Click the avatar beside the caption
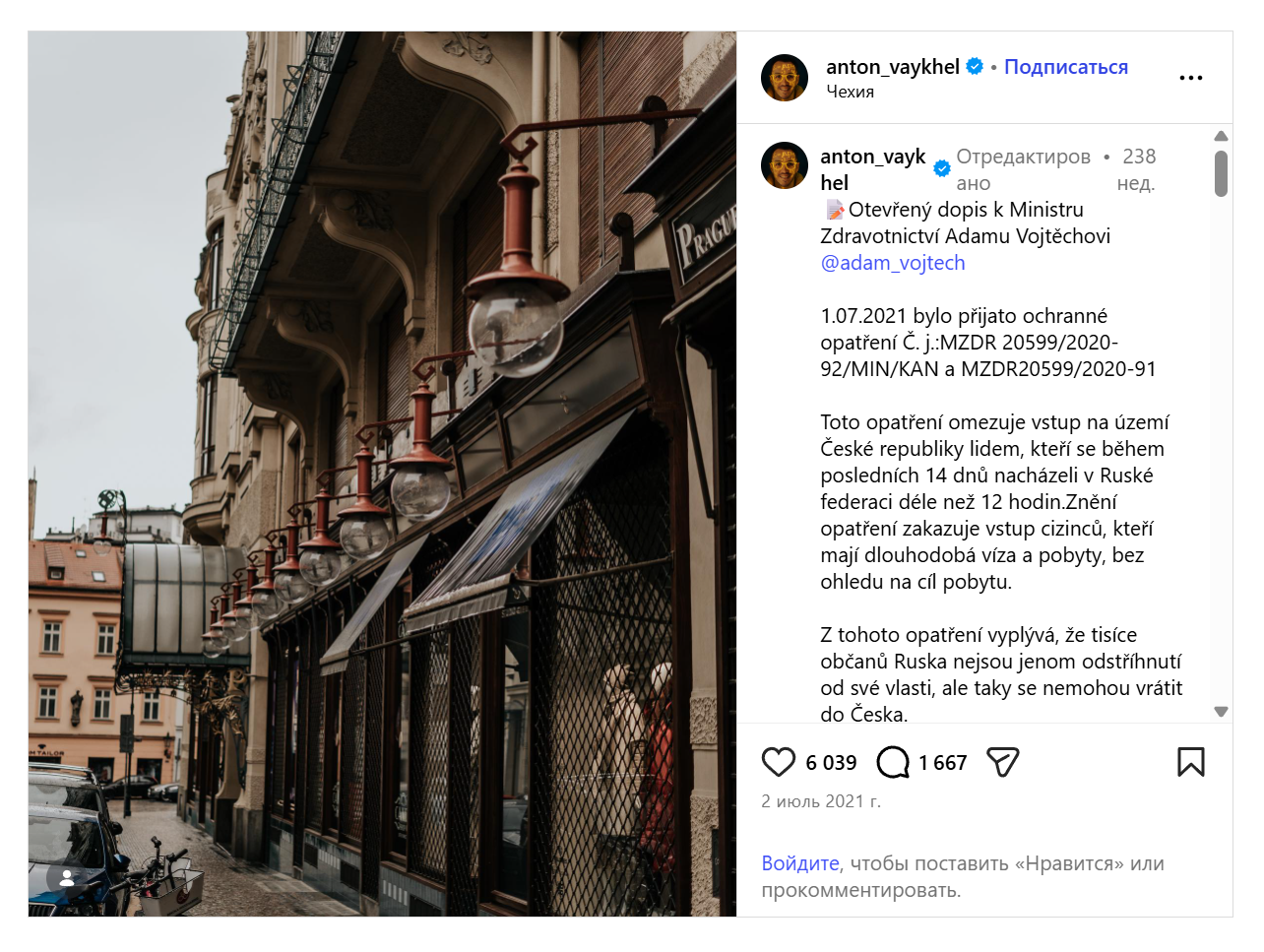This screenshot has height=952, width=1264. point(785,165)
